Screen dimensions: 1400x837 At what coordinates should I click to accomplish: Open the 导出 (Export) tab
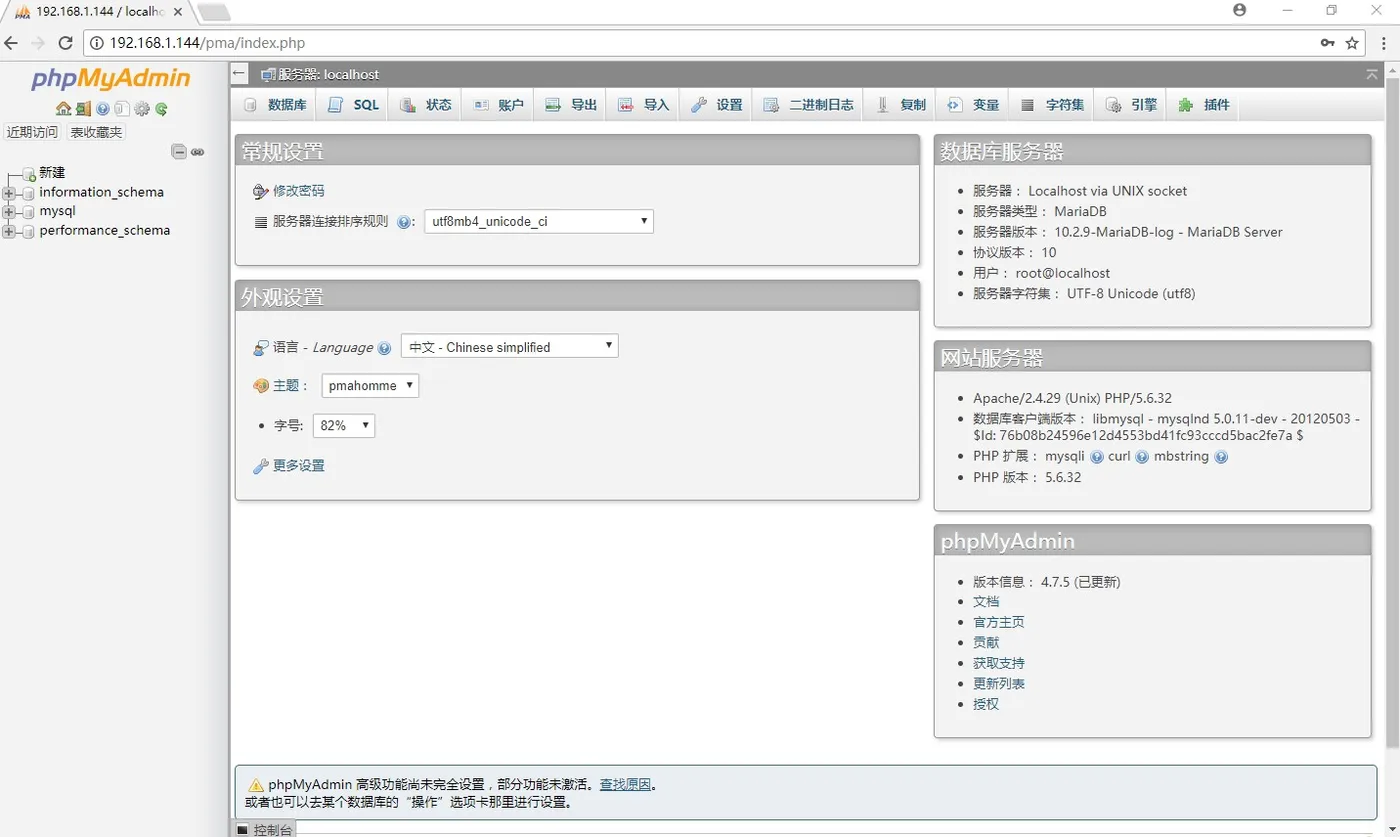coord(571,105)
